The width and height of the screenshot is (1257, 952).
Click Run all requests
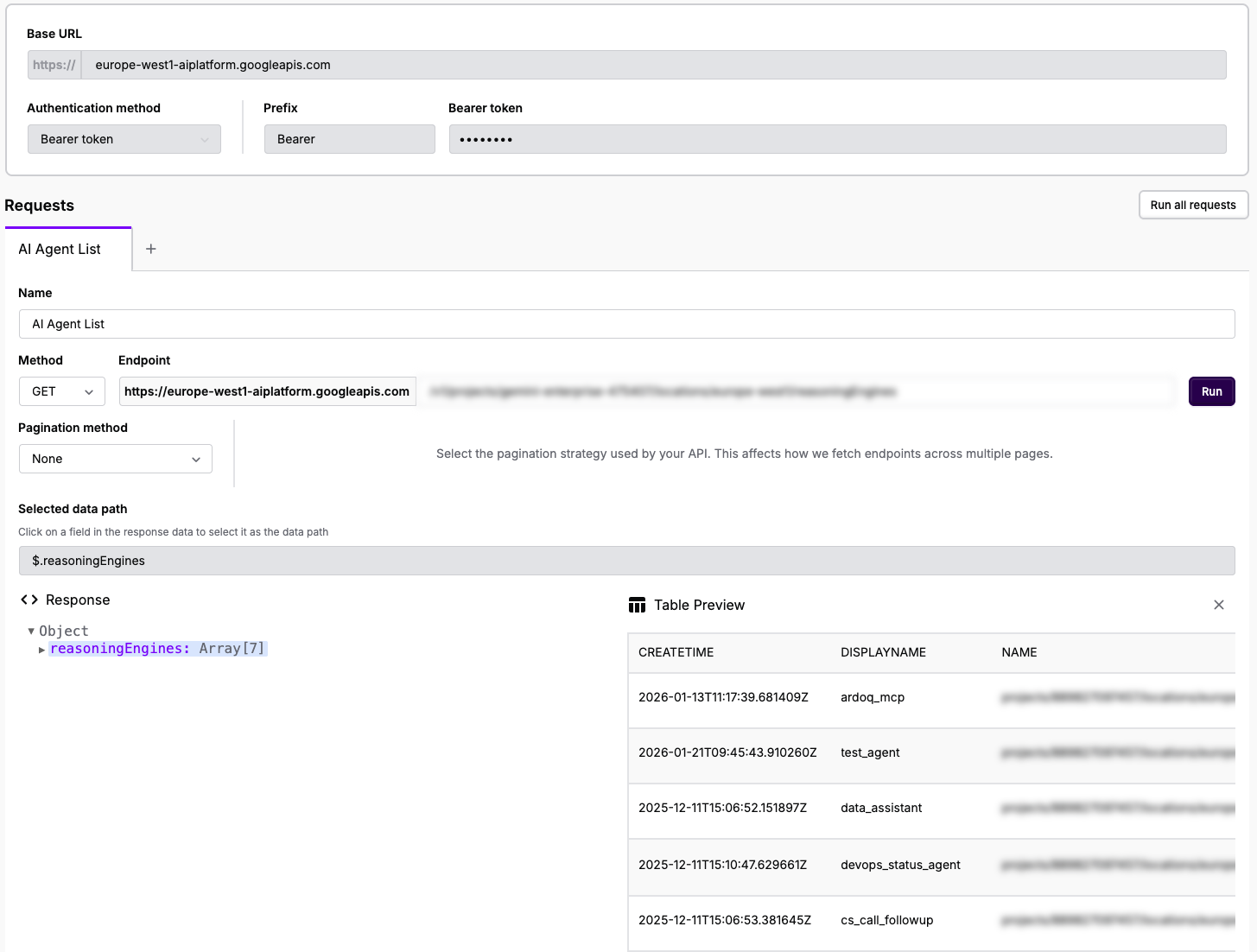pyautogui.click(x=1193, y=205)
